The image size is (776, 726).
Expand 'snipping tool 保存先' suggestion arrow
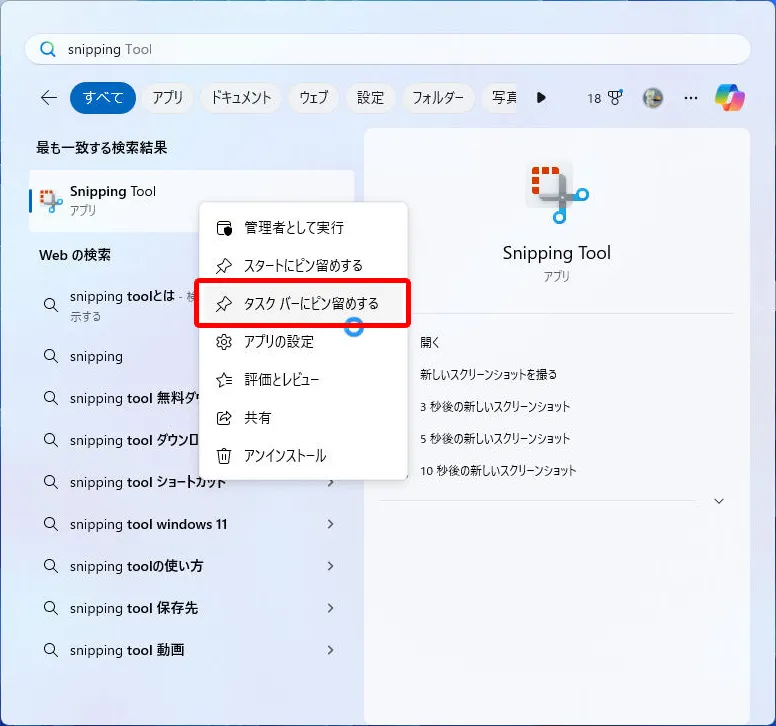(x=331, y=608)
